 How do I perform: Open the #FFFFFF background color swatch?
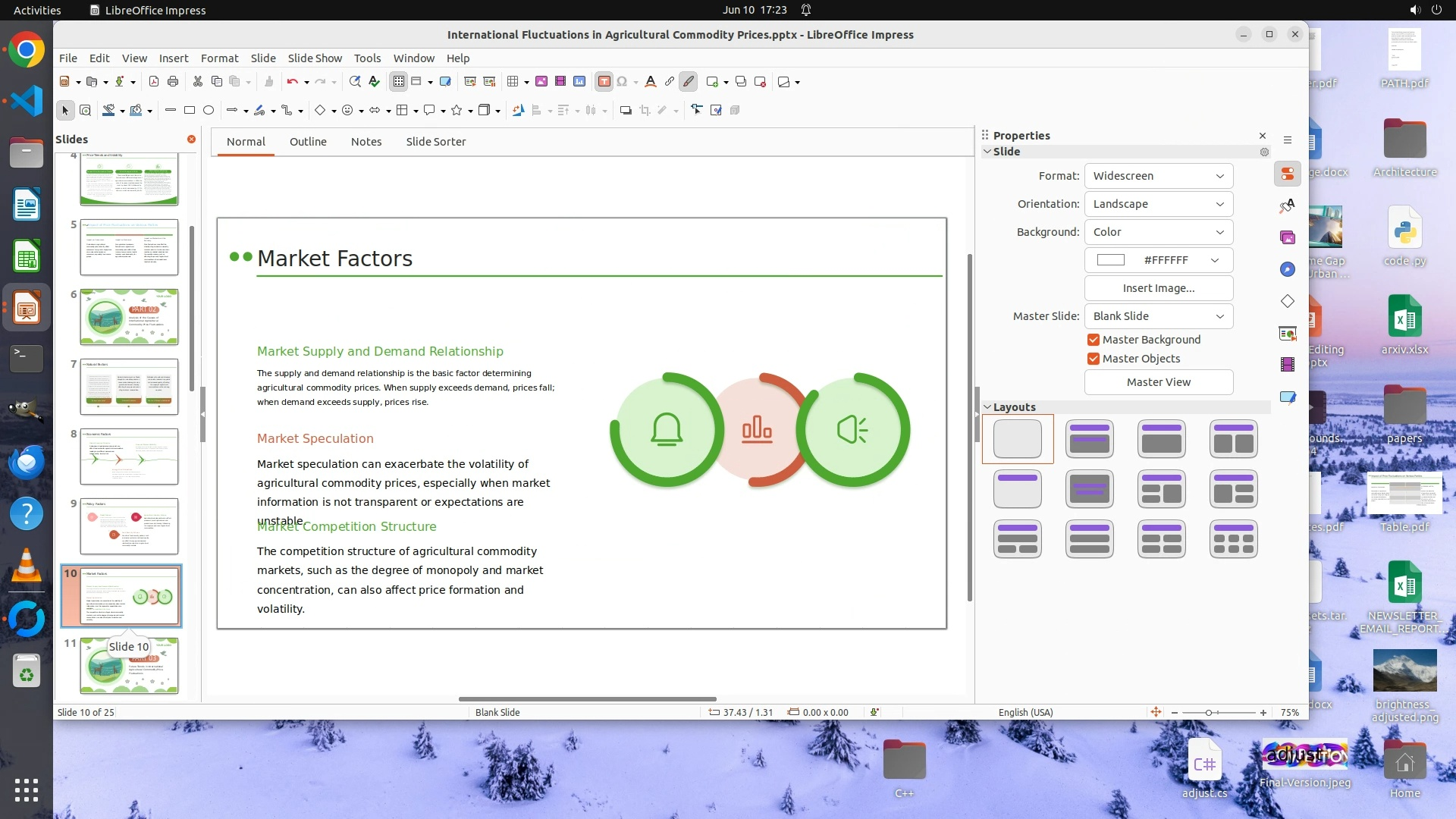pos(1158,260)
